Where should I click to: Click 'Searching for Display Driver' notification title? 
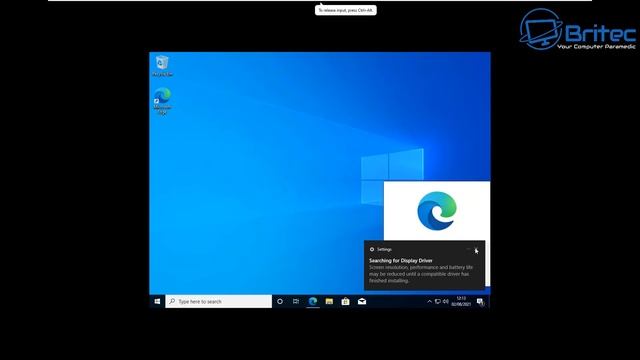(x=400, y=260)
